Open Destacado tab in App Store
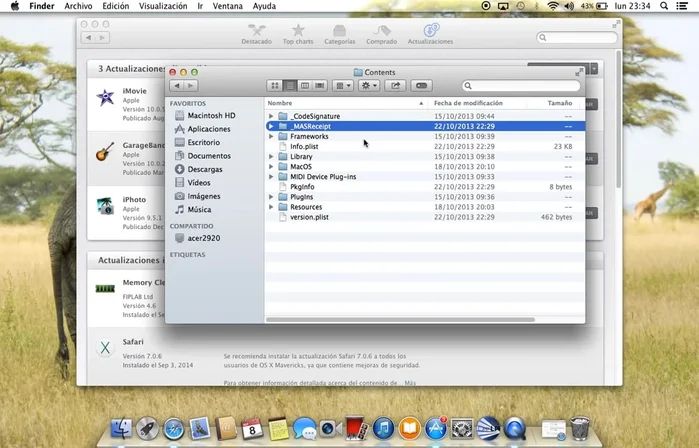699x448 pixels. [x=256, y=34]
